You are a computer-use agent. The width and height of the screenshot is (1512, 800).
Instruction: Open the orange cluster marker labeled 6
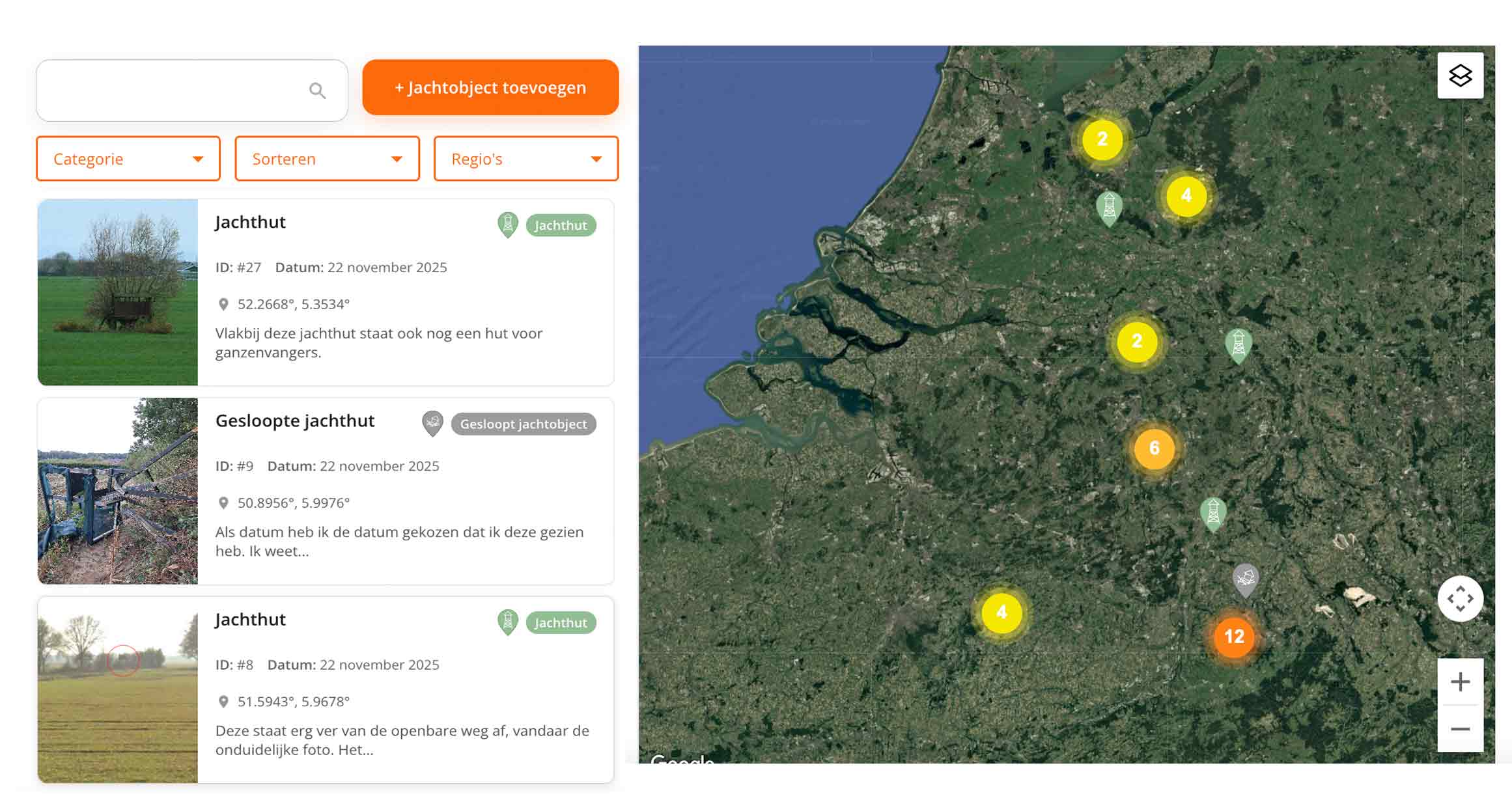(x=1154, y=448)
